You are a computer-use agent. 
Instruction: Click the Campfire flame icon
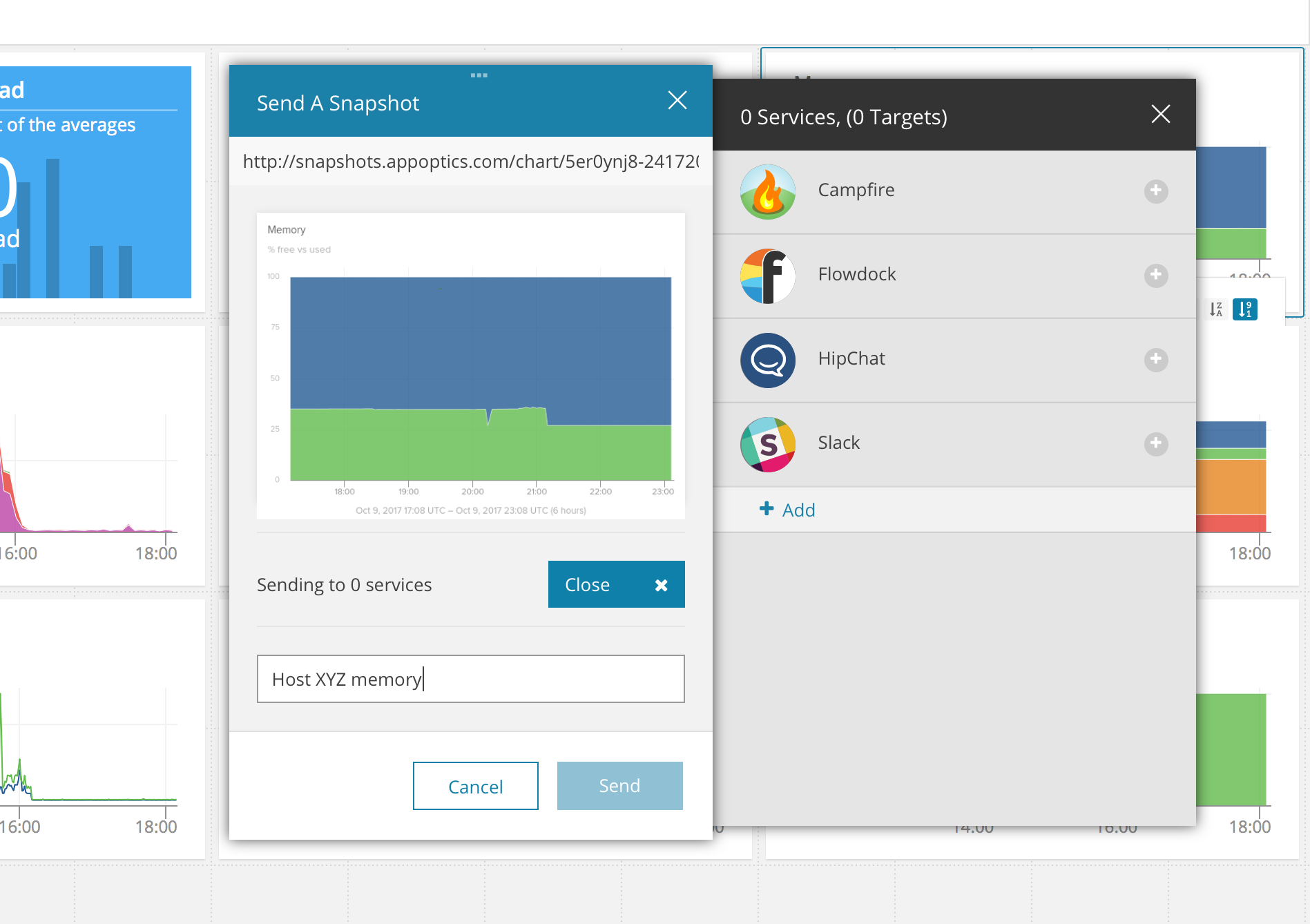(767, 192)
